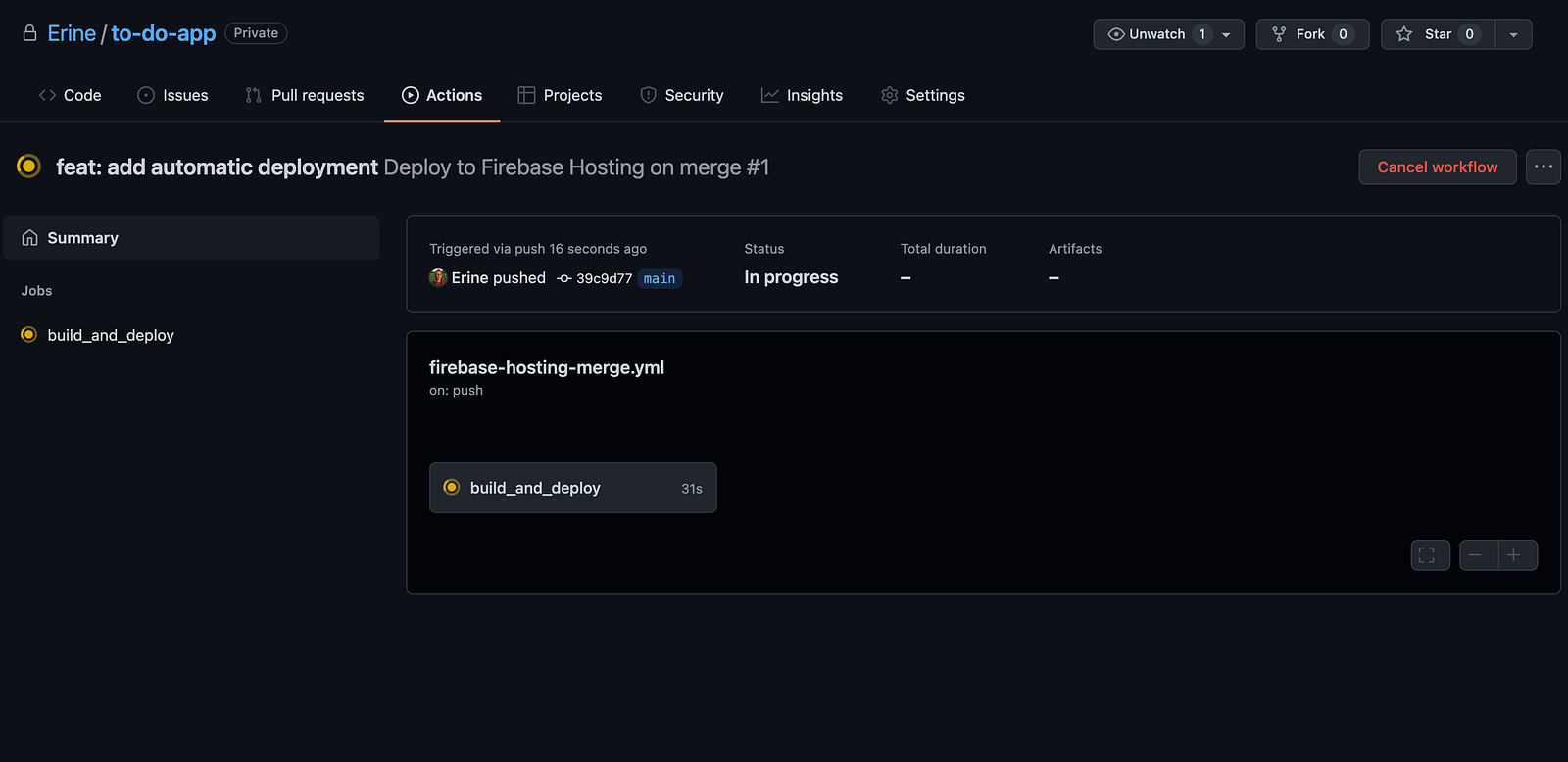Click the Issues circle icon

click(x=146, y=95)
